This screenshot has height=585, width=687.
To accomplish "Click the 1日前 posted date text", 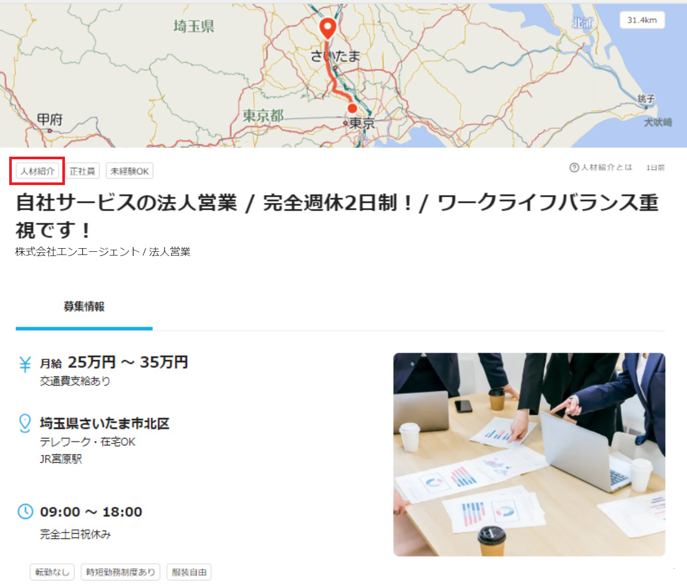I will [655, 167].
